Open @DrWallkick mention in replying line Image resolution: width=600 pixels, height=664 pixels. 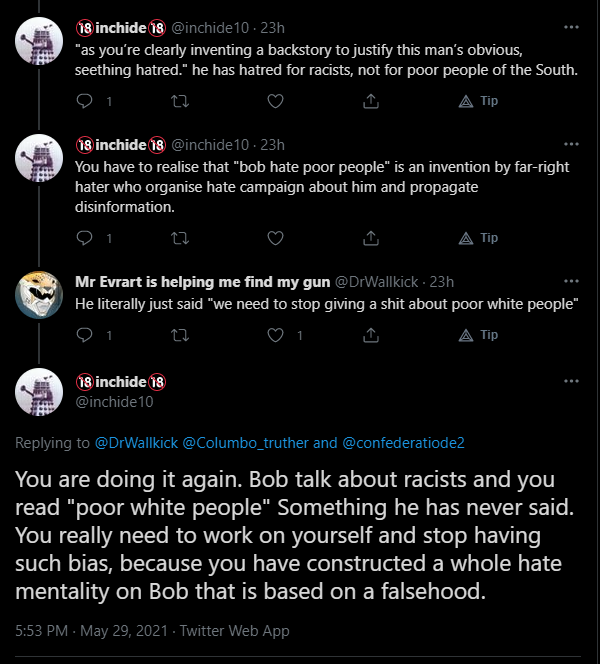[x=136, y=442]
